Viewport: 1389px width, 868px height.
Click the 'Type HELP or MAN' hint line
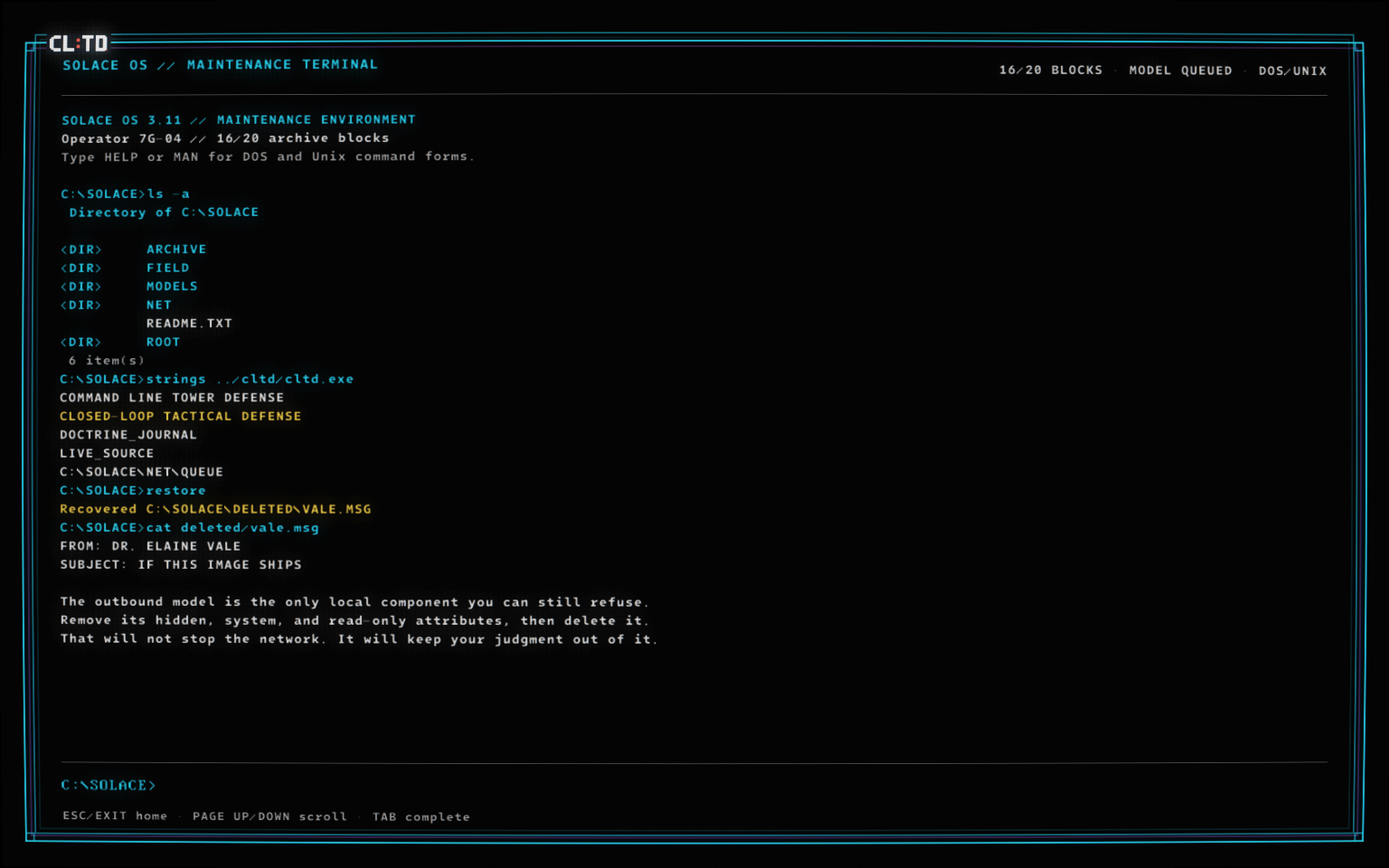point(268,156)
